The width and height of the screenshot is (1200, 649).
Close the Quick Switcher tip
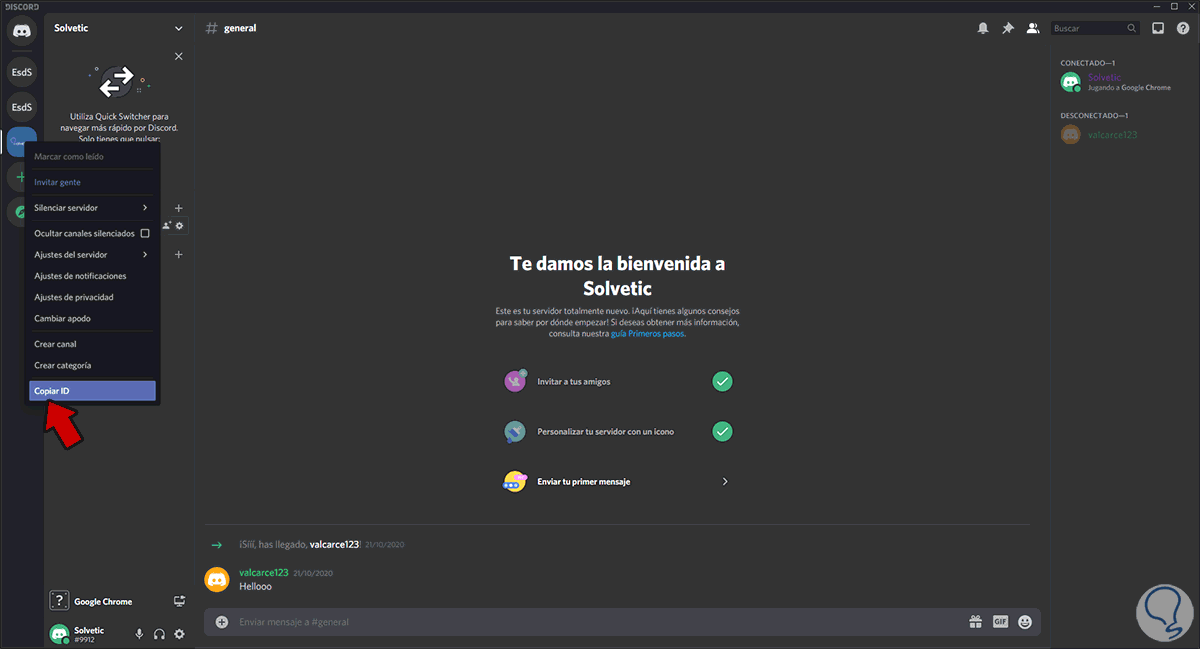(x=179, y=56)
